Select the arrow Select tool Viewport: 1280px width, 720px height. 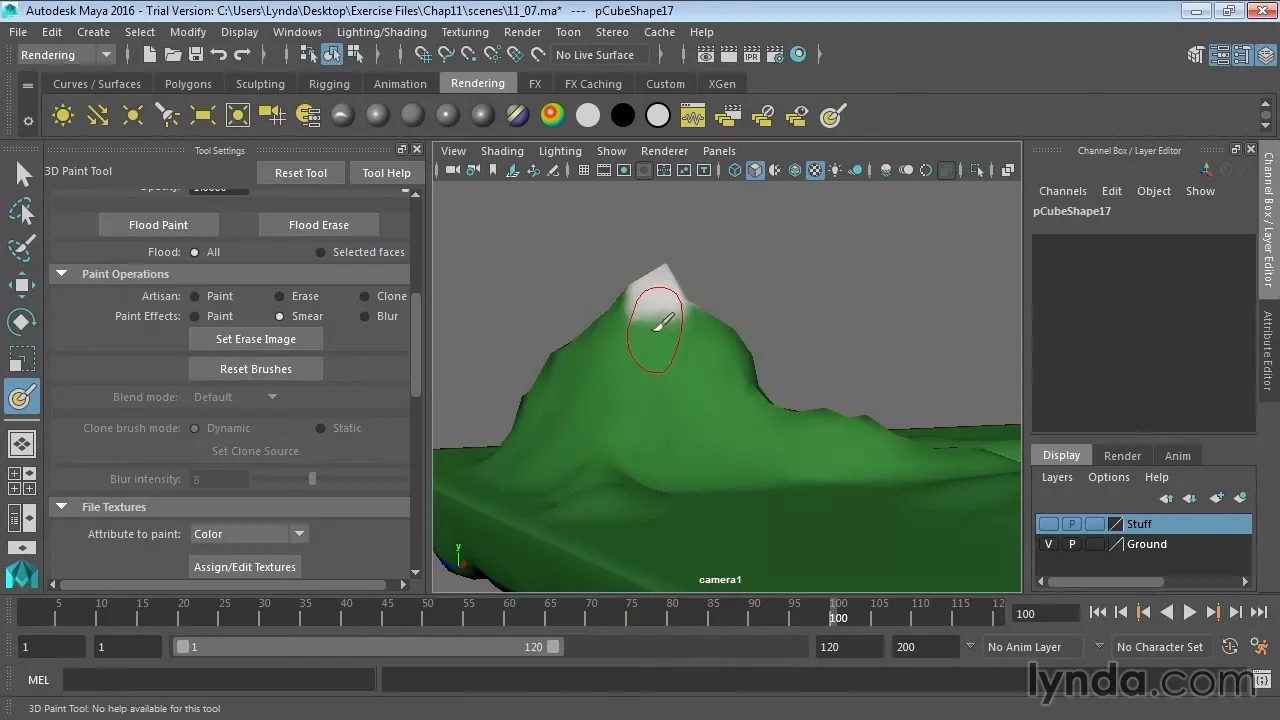click(x=23, y=175)
